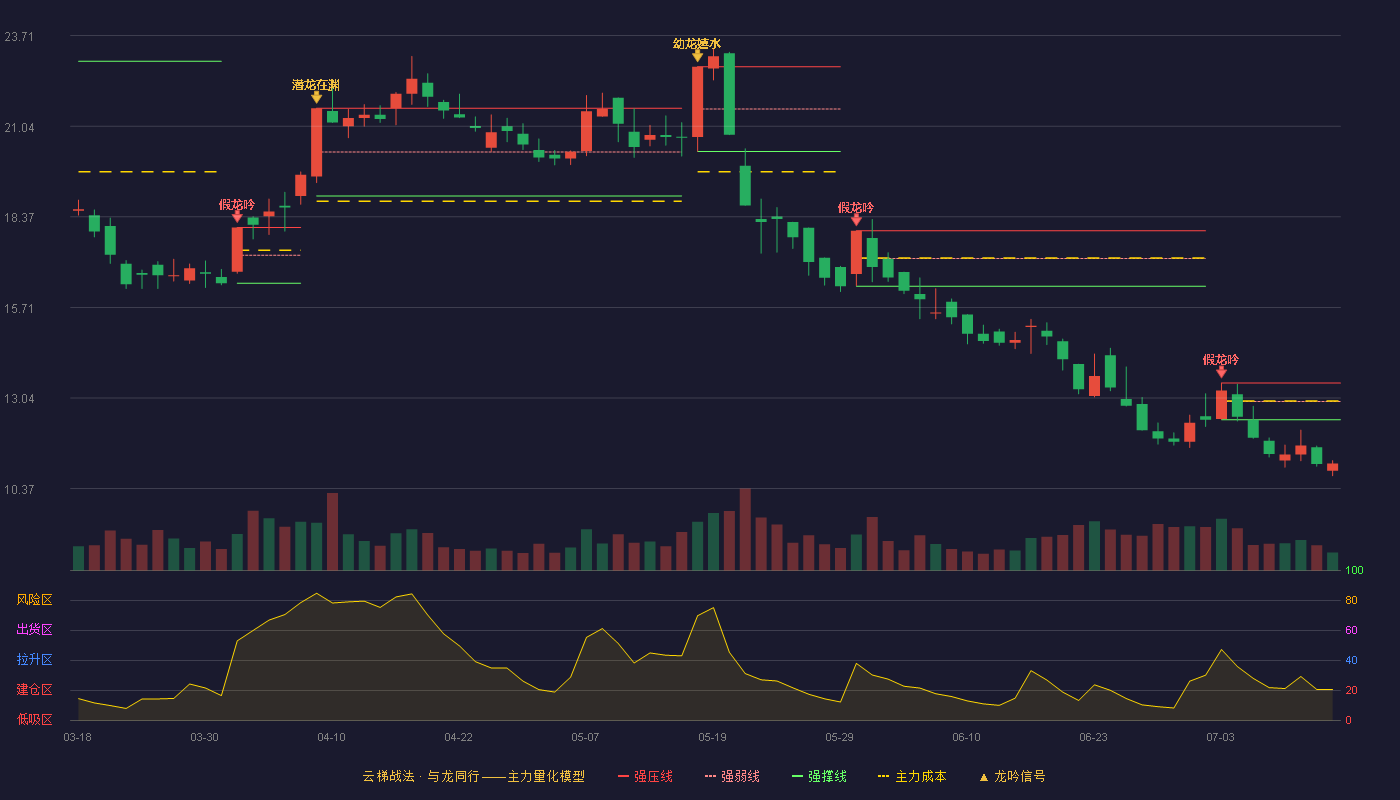Select the 龙吟信号 triangle legend icon
The width and height of the screenshot is (1400, 800).
983,776
